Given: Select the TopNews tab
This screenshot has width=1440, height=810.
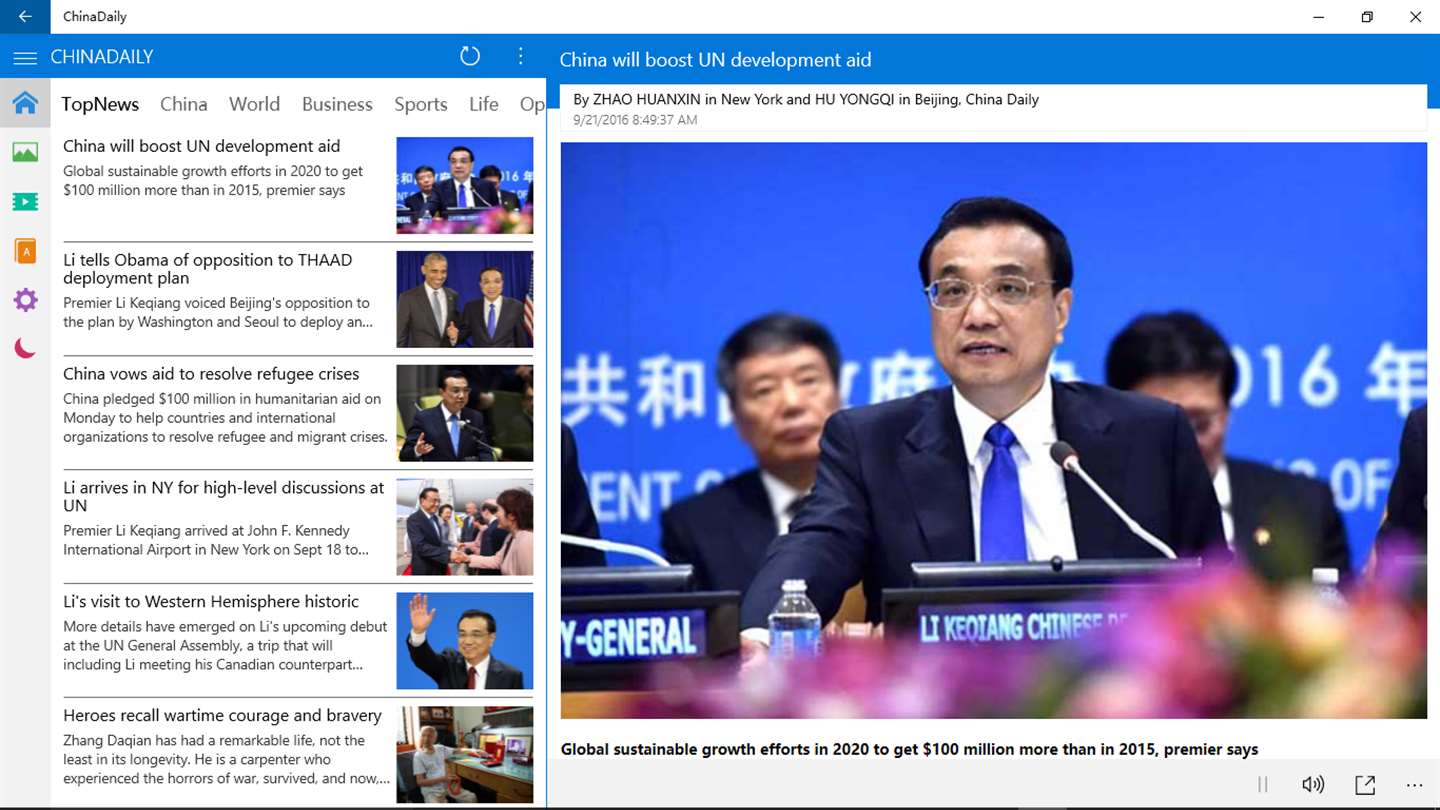Looking at the screenshot, I should pyautogui.click(x=100, y=104).
